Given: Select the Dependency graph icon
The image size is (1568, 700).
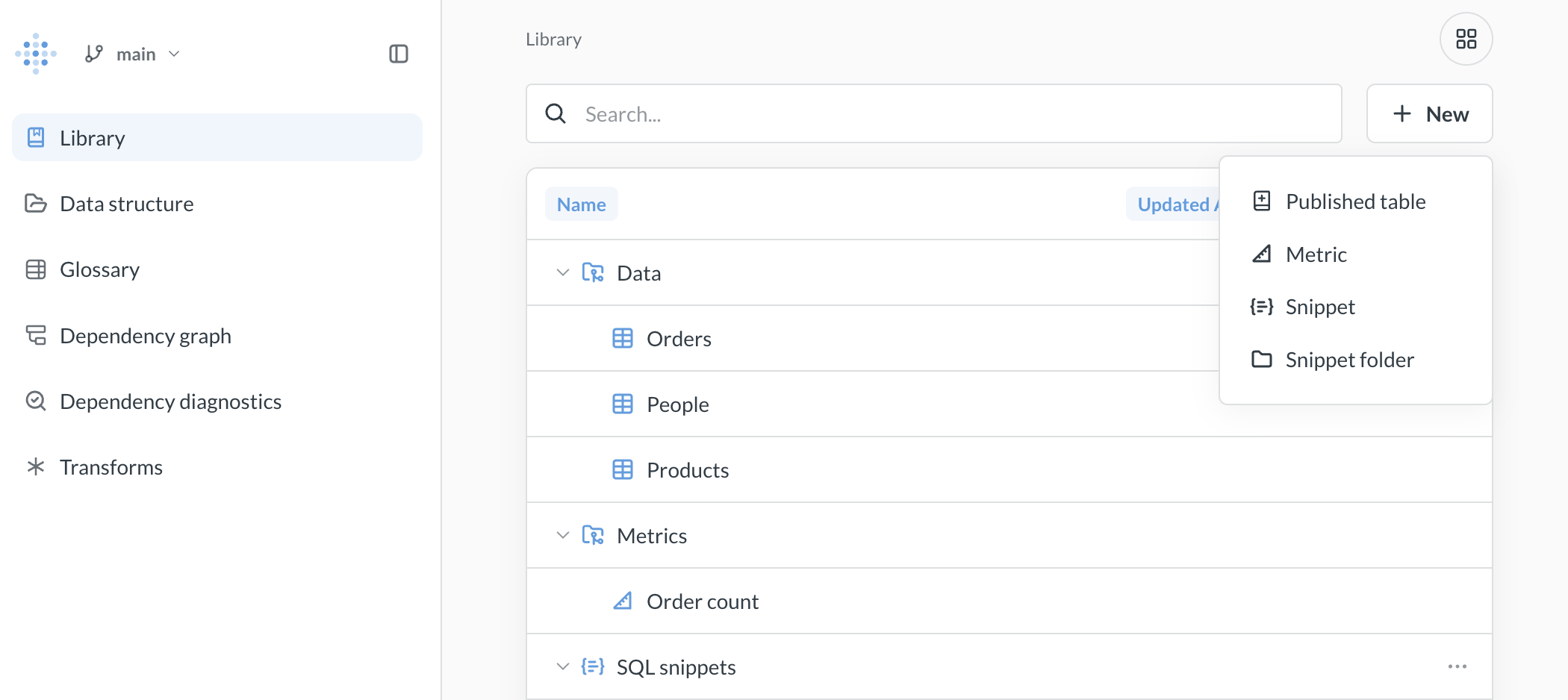Looking at the screenshot, I should 35,336.
